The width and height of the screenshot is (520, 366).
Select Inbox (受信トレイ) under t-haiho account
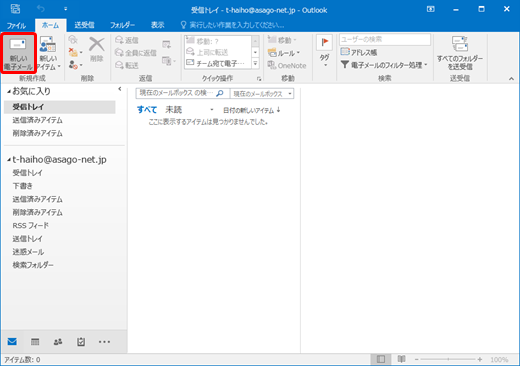coord(27,173)
